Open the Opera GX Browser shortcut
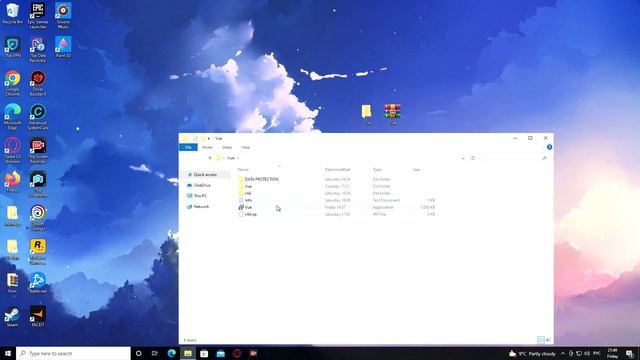Image resolution: width=640 pixels, height=360 pixels. point(12,150)
